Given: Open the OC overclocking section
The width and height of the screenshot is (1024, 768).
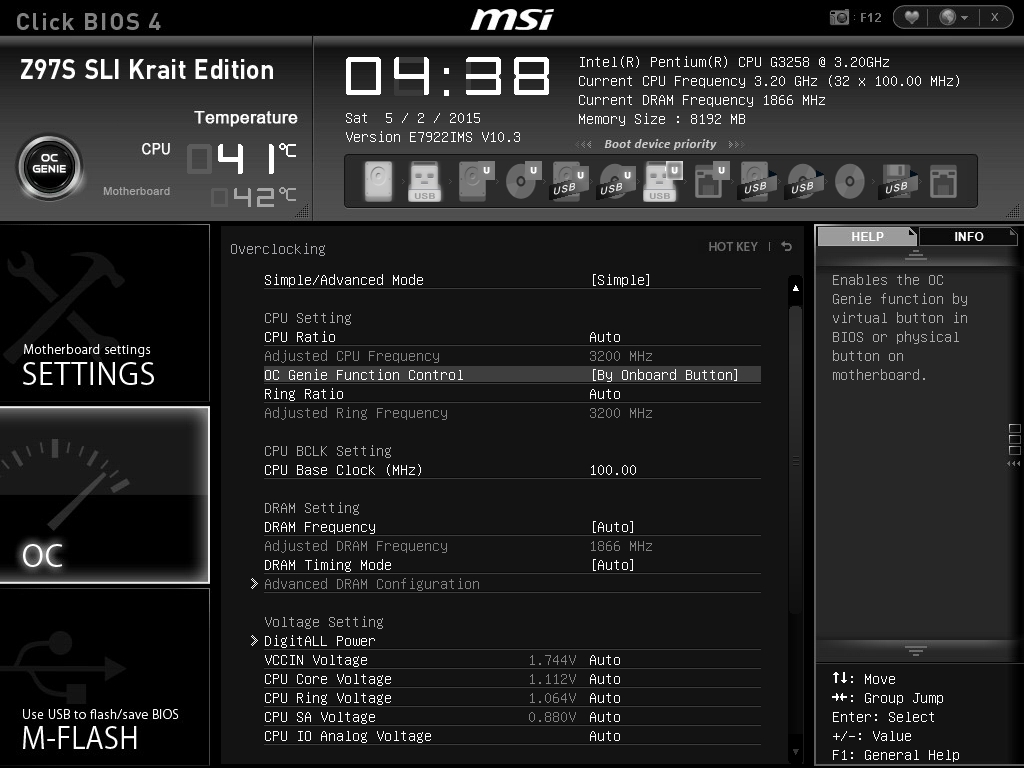Looking at the screenshot, I should (x=104, y=495).
